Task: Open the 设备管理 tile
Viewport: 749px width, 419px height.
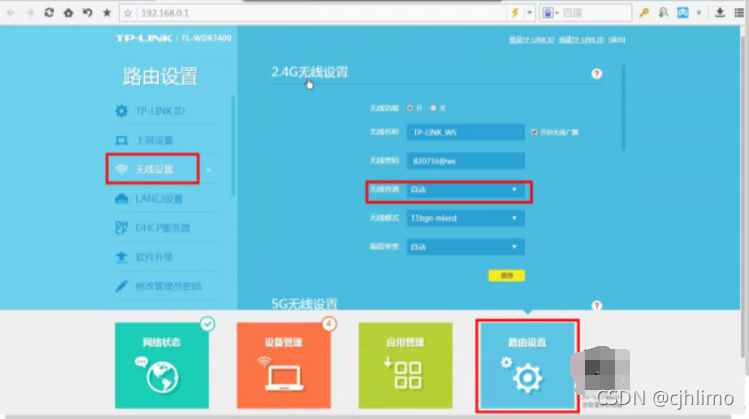Action: (284, 365)
